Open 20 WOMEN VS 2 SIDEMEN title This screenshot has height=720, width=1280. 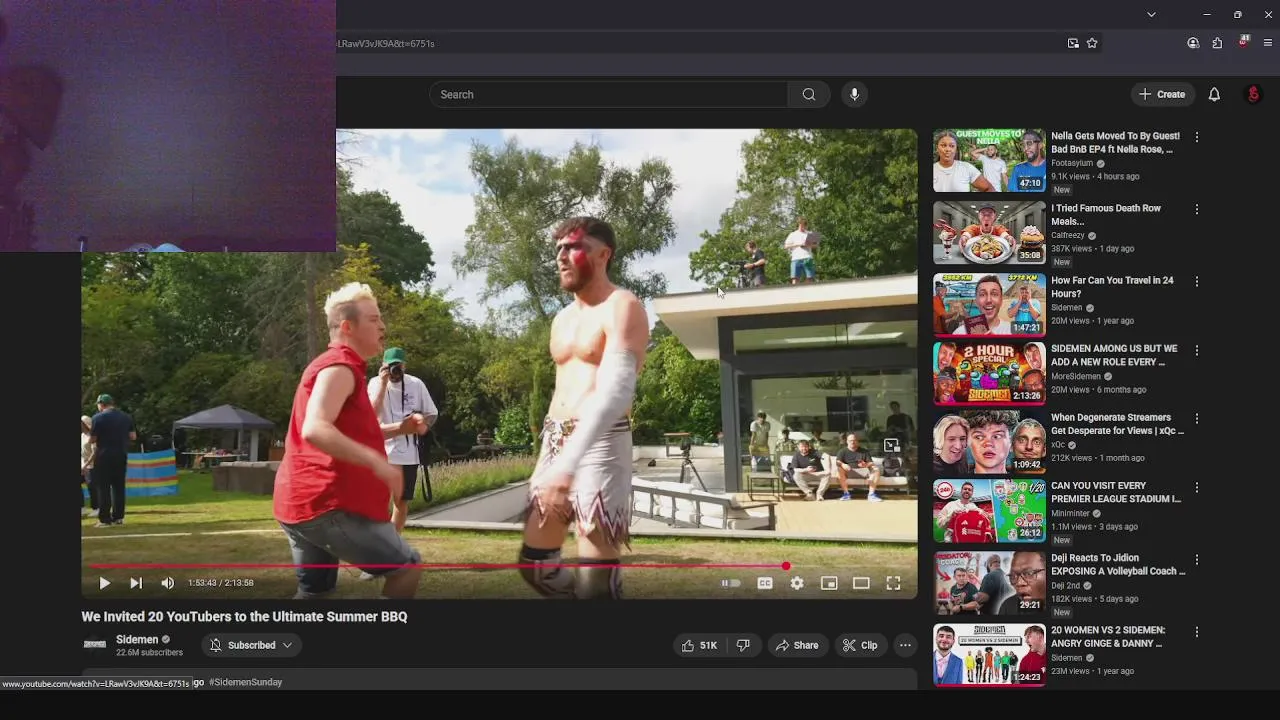coord(1108,637)
